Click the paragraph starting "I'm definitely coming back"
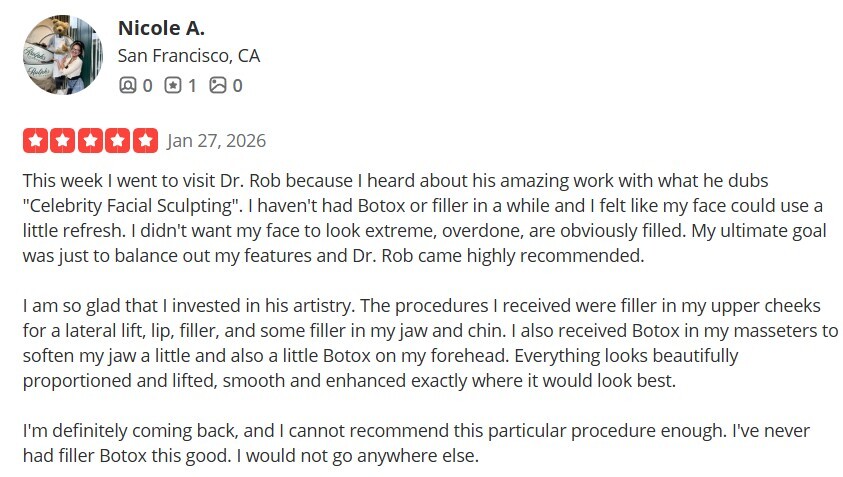843x477 pixels. coord(420,443)
